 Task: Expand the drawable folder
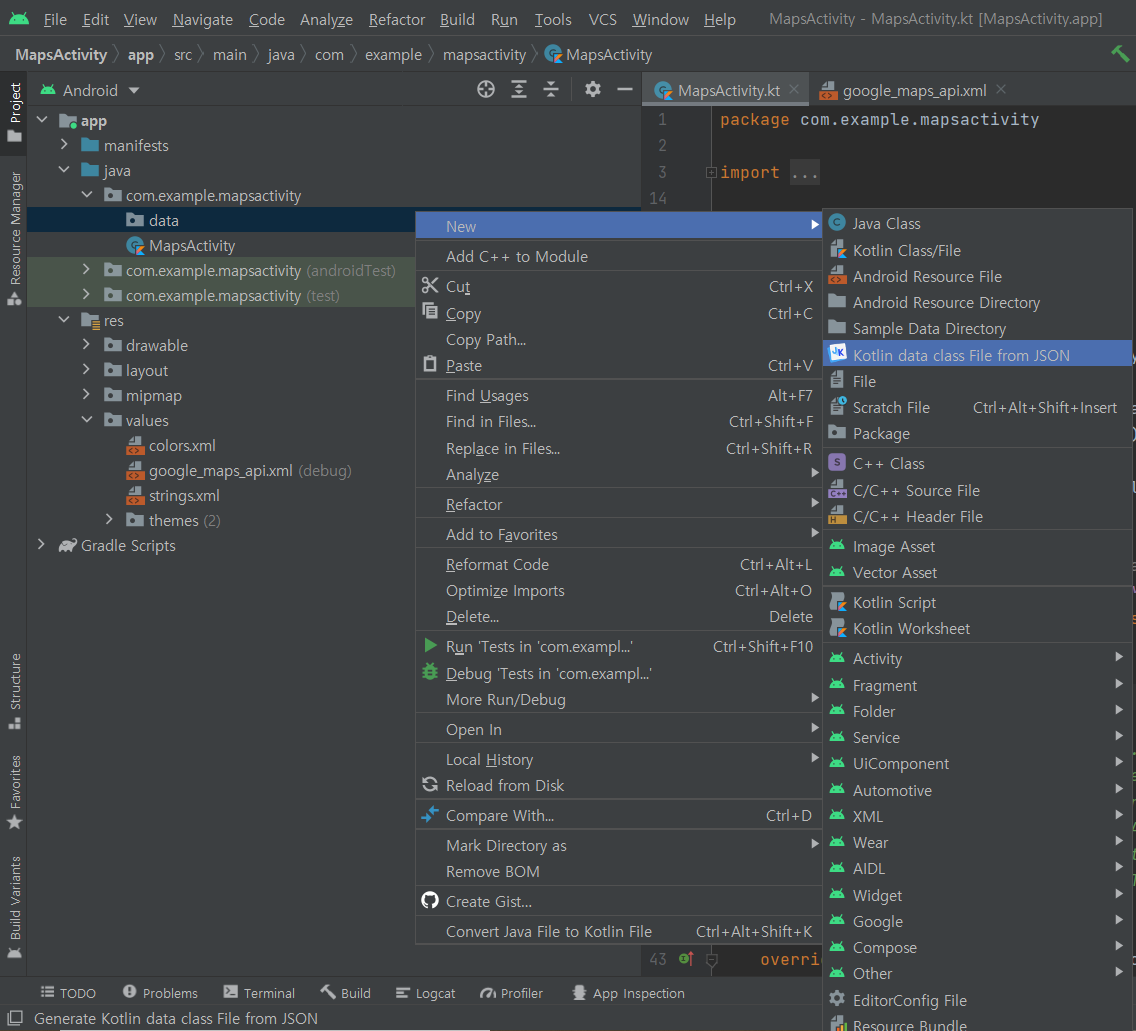(x=87, y=345)
